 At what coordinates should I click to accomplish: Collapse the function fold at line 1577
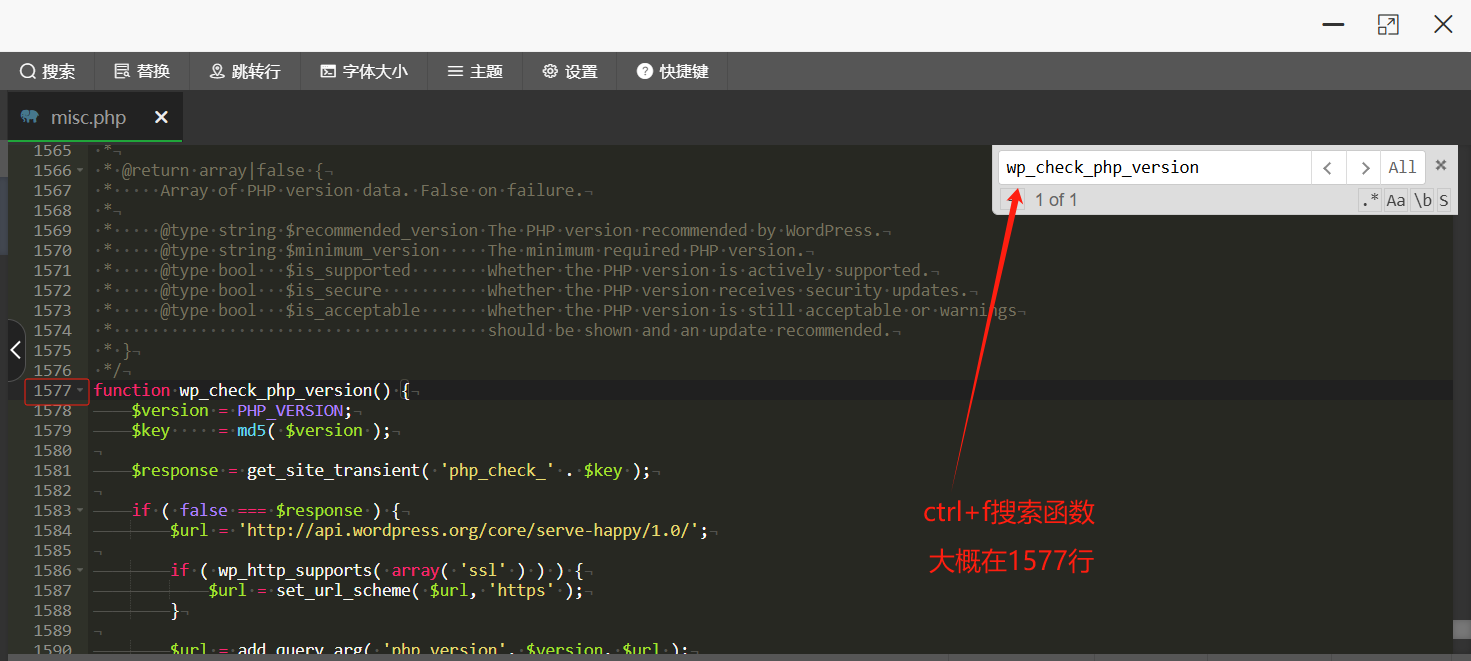pyautogui.click(x=80, y=390)
